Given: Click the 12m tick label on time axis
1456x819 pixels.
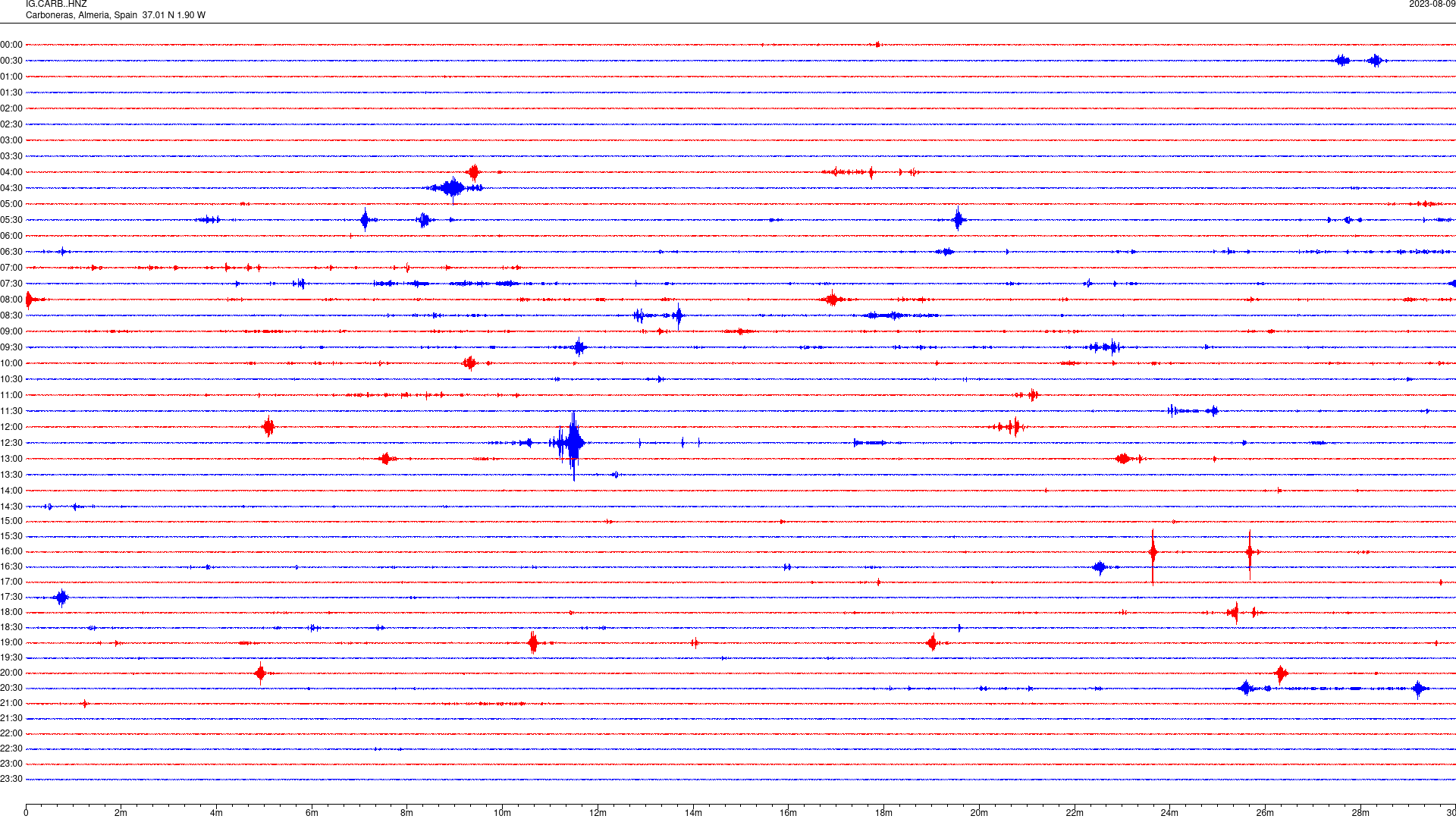Looking at the screenshot, I should point(598,813).
